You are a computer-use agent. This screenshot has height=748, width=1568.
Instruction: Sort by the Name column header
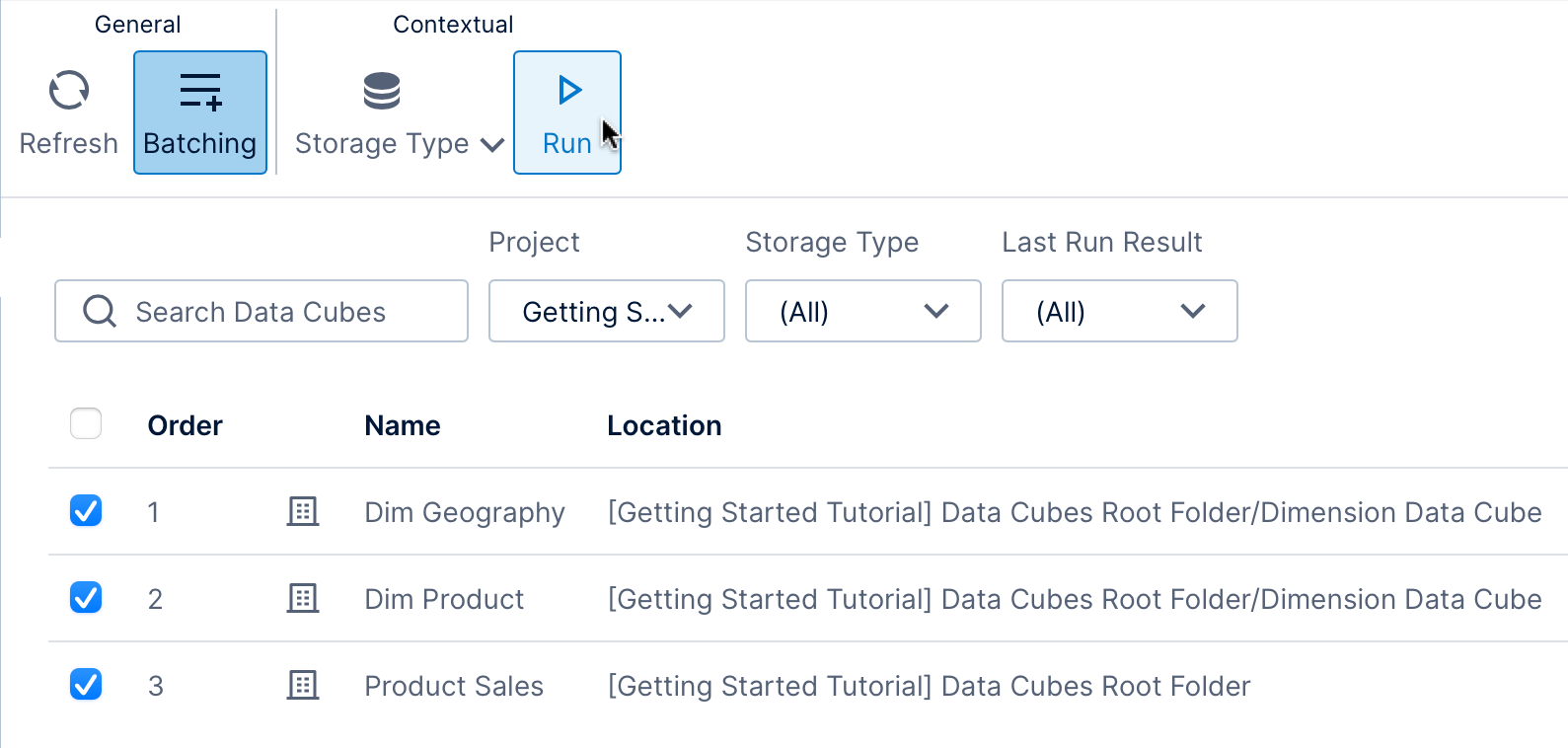click(x=402, y=425)
